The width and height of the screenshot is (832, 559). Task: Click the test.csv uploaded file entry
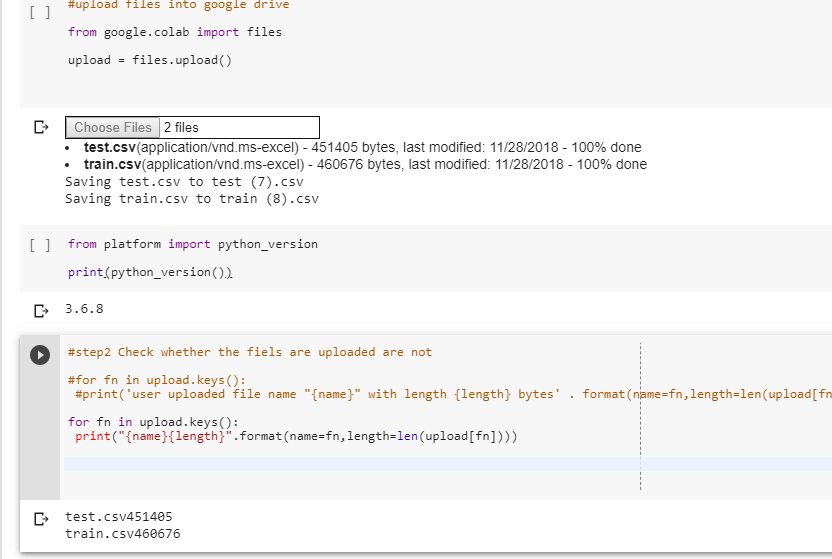pyautogui.click(x=362, y=147)
